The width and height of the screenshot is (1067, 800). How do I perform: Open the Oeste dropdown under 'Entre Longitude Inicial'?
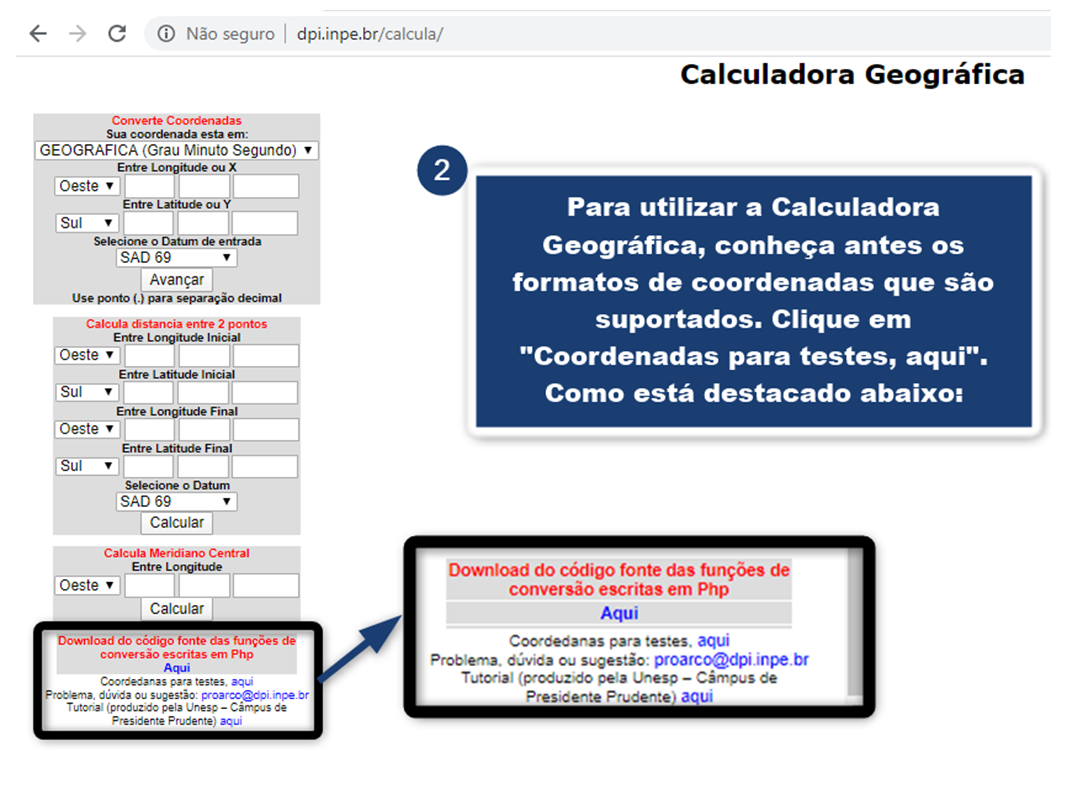(x=87, y=355)
